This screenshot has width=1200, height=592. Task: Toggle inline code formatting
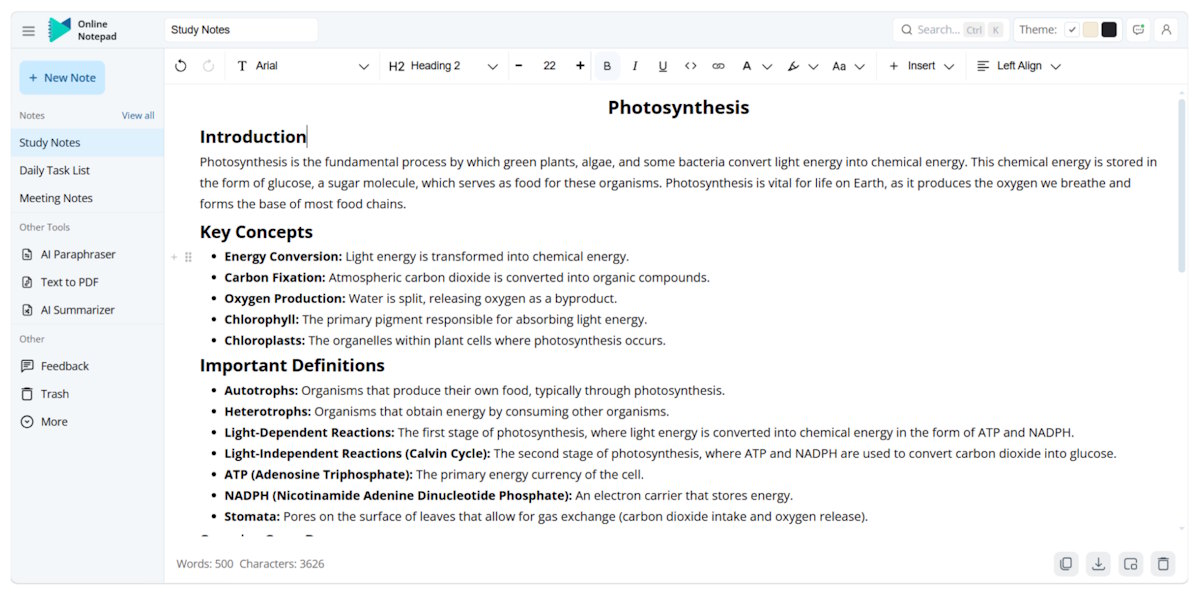[x=690, y=66]
